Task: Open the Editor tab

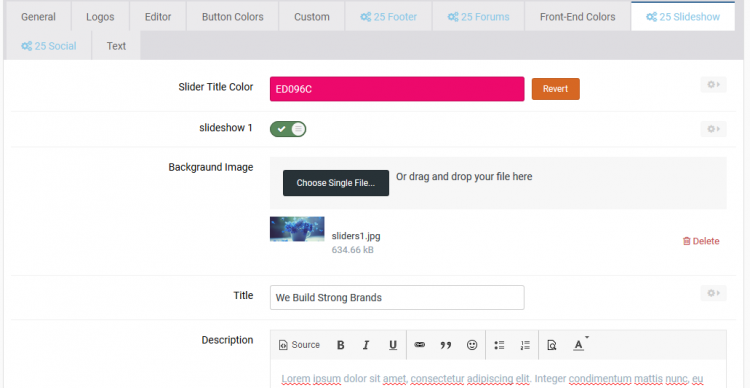Action: tap(158, 17)
